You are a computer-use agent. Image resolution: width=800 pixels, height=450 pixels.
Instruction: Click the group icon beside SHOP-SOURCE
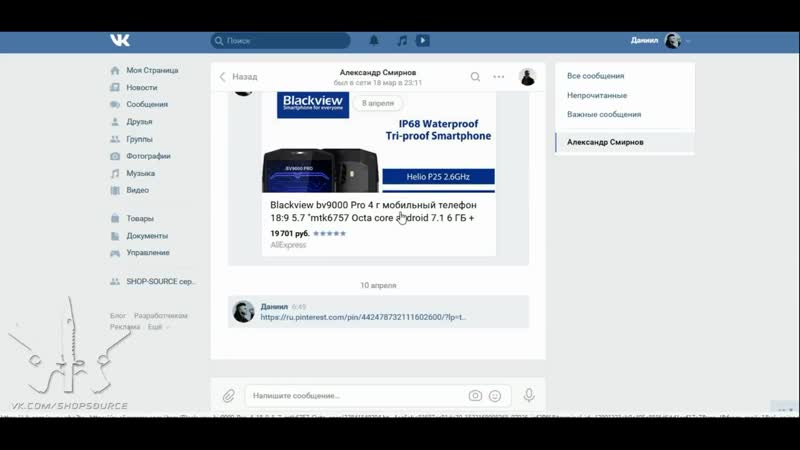115,281
